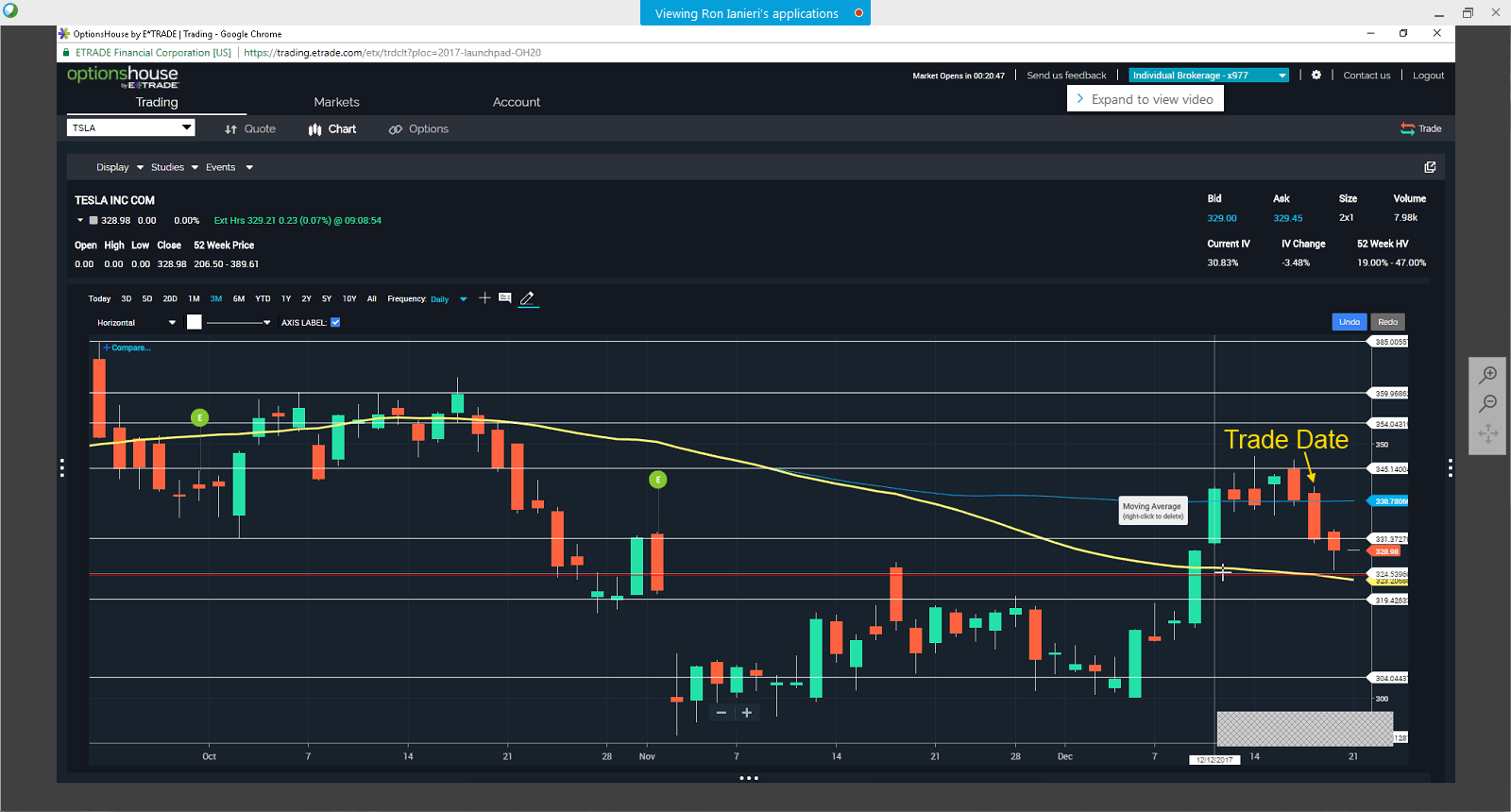Click the quote color square swatch
Viewport: 1511px width, 812px height.
93,220
